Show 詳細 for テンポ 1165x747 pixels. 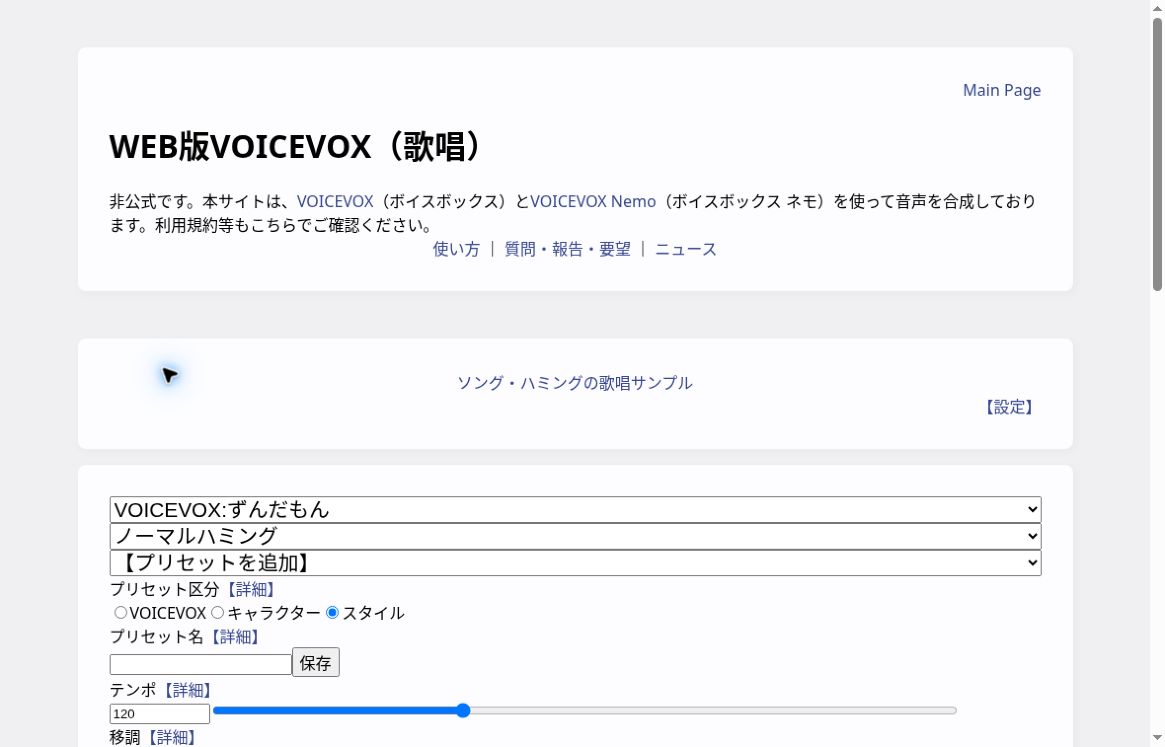[187, 691]
